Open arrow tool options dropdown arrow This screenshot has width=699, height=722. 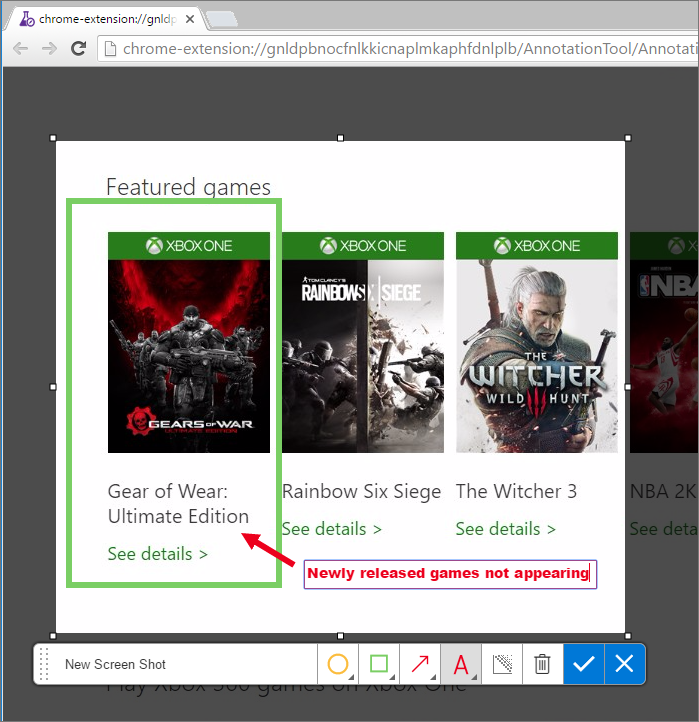pyautogui.click(x=433, y=677)
